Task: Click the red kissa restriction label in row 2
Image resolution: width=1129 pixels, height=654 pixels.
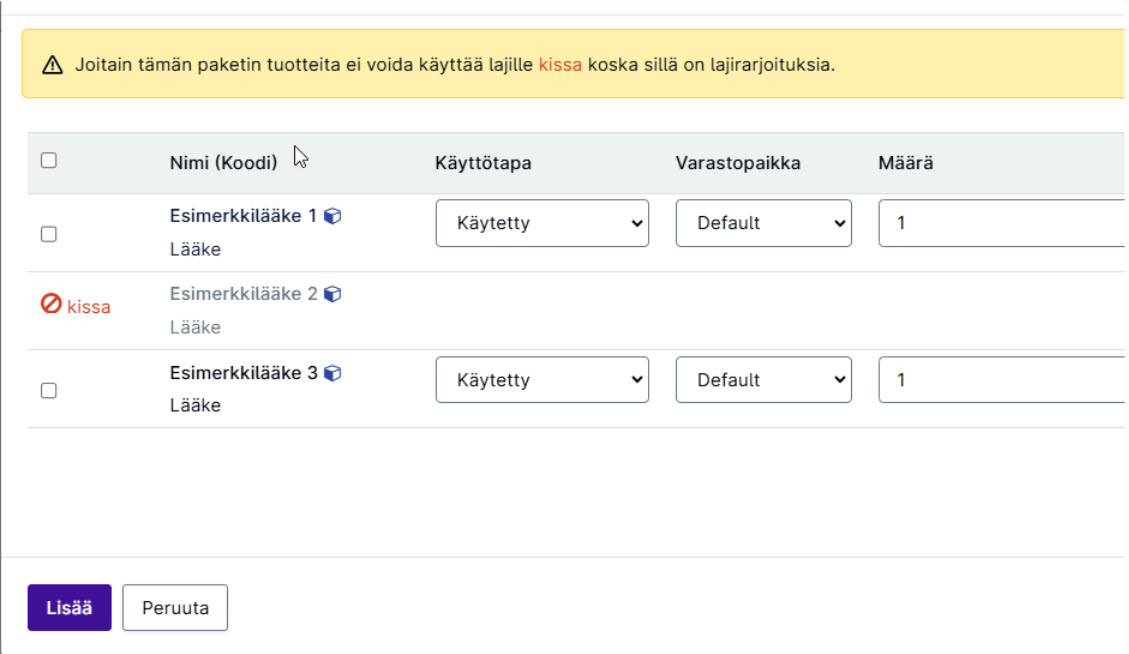Action: pyautogui.click(x=89, y=307)
